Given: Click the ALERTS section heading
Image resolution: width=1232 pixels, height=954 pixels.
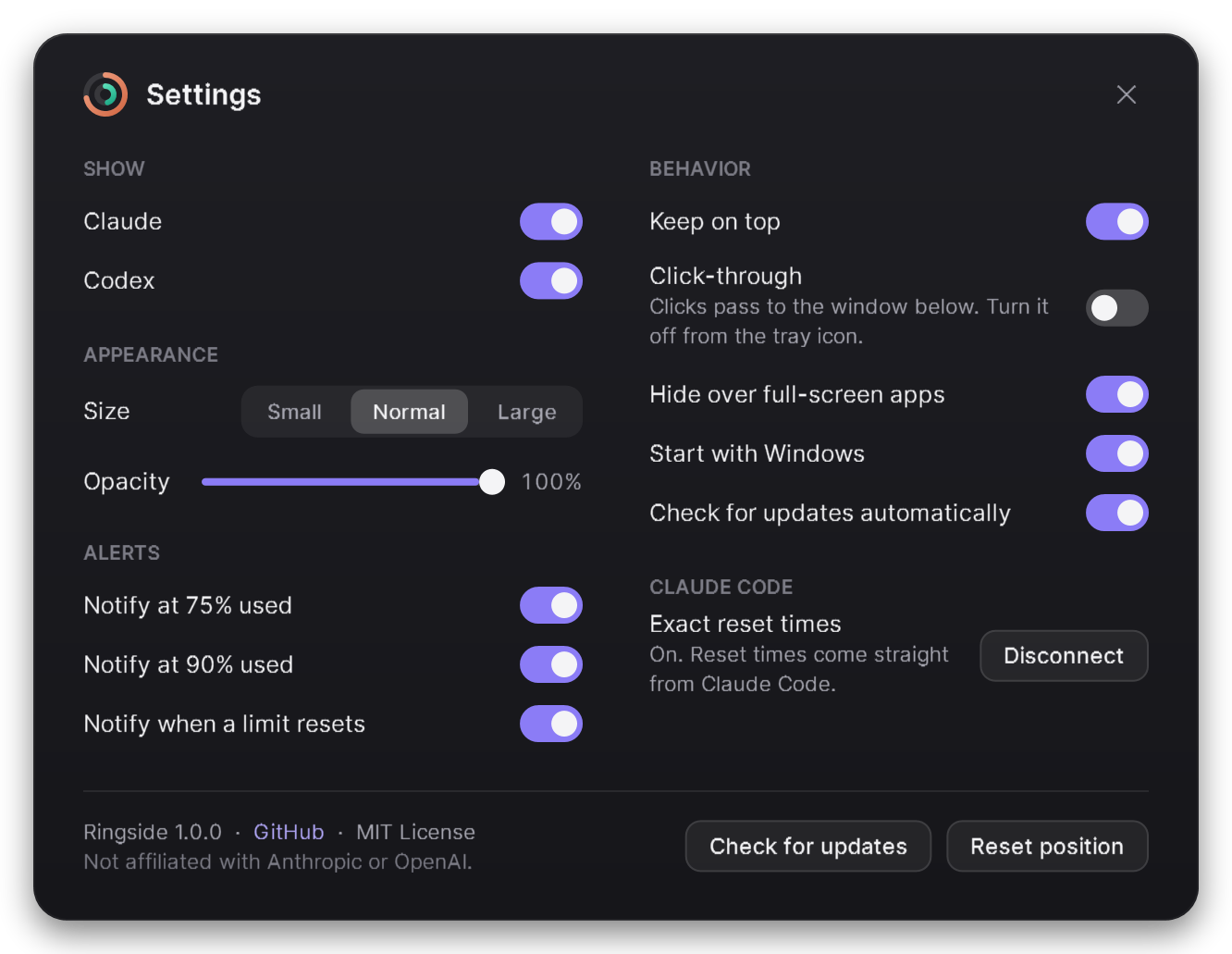Looking at the screenshot, I should pyautogui.click(x=121, y=553).
